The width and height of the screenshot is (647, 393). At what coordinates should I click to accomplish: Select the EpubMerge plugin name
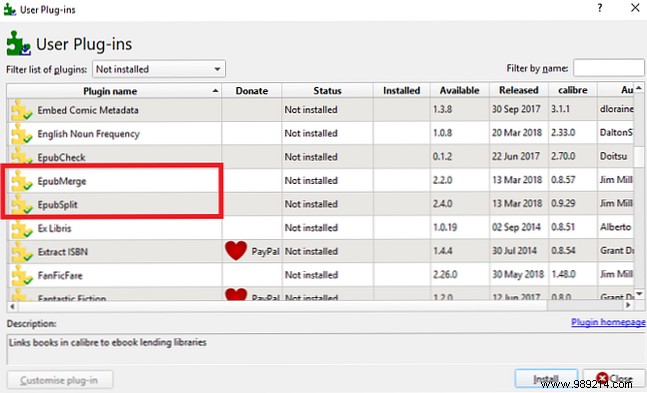62,181
